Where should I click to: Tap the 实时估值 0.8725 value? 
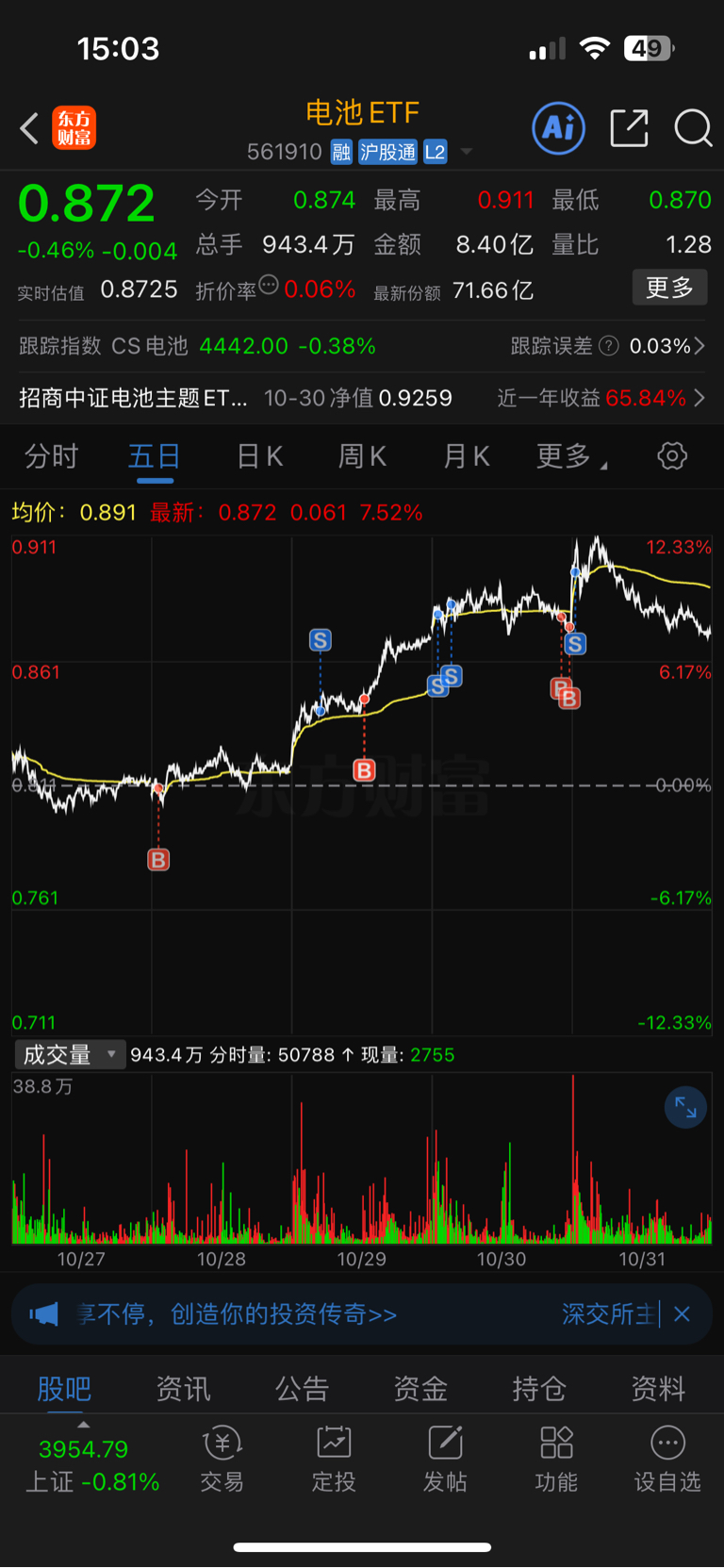pyautogui.click(x=139, y=289)
